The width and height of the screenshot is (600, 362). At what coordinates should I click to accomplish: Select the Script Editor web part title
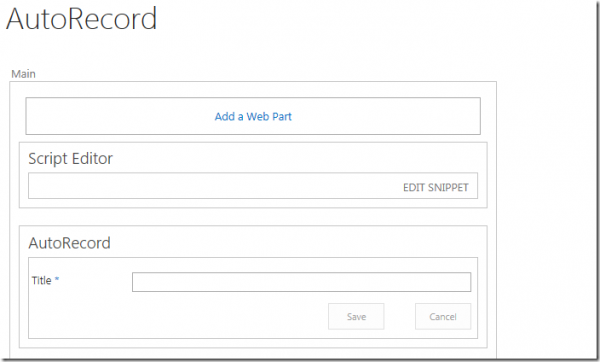pyautogui.click(x=70, y=158)
